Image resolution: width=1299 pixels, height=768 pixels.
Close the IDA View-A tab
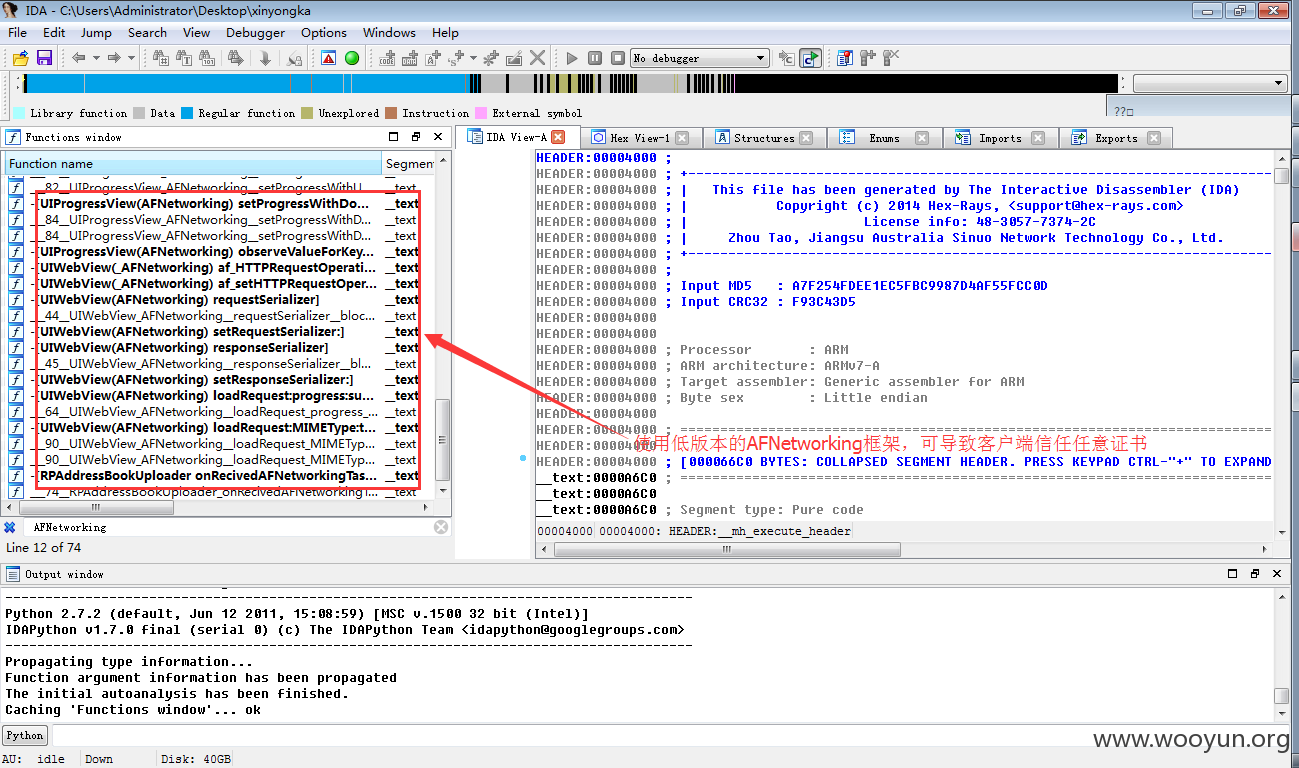tap(559, 138)
